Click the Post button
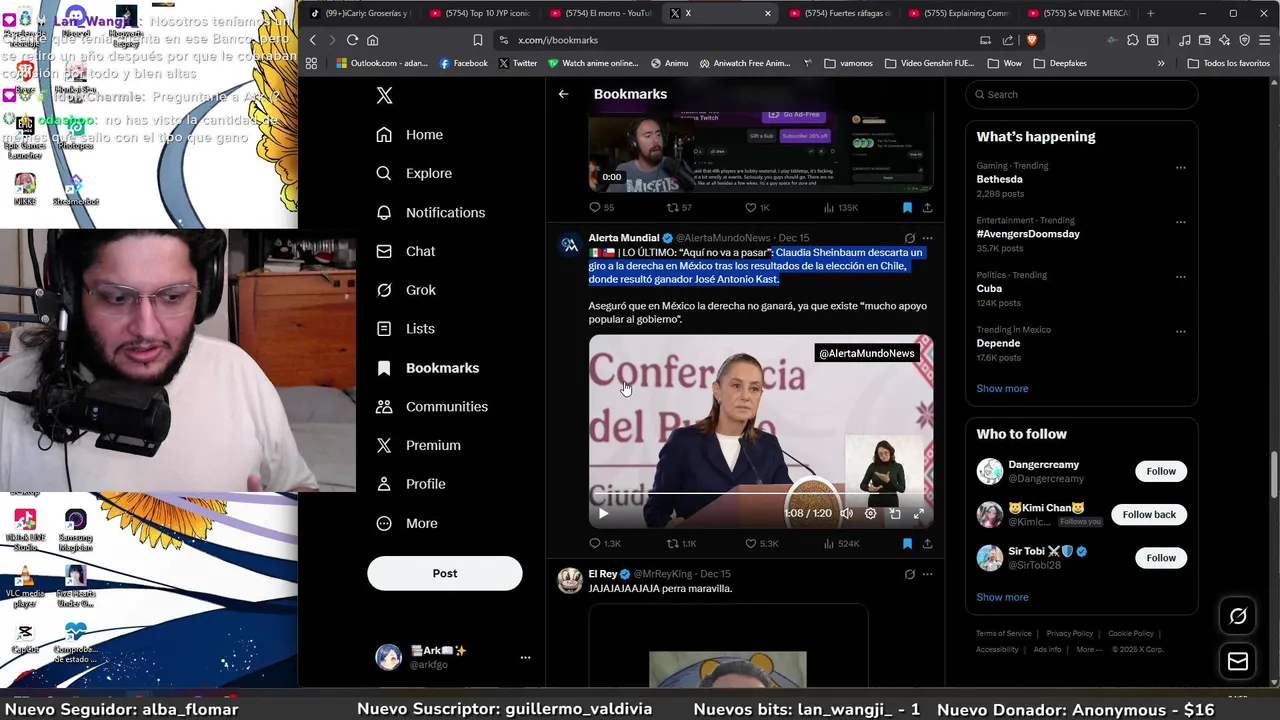The height and width of the screenshot is (720, 1280). tap(445, 573)
